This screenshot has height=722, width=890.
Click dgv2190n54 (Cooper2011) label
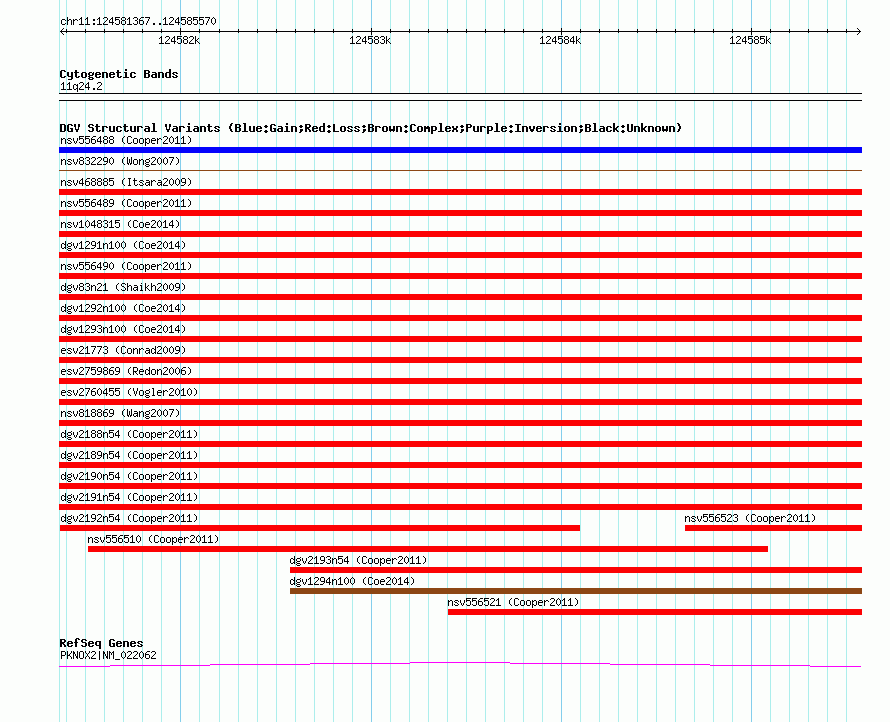point(129,476)
